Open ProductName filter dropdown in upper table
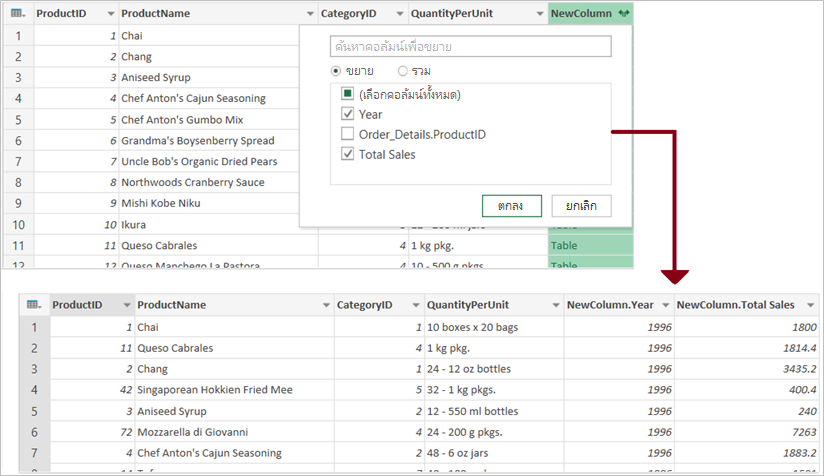The image size is (824, 476). coord(310,14)
